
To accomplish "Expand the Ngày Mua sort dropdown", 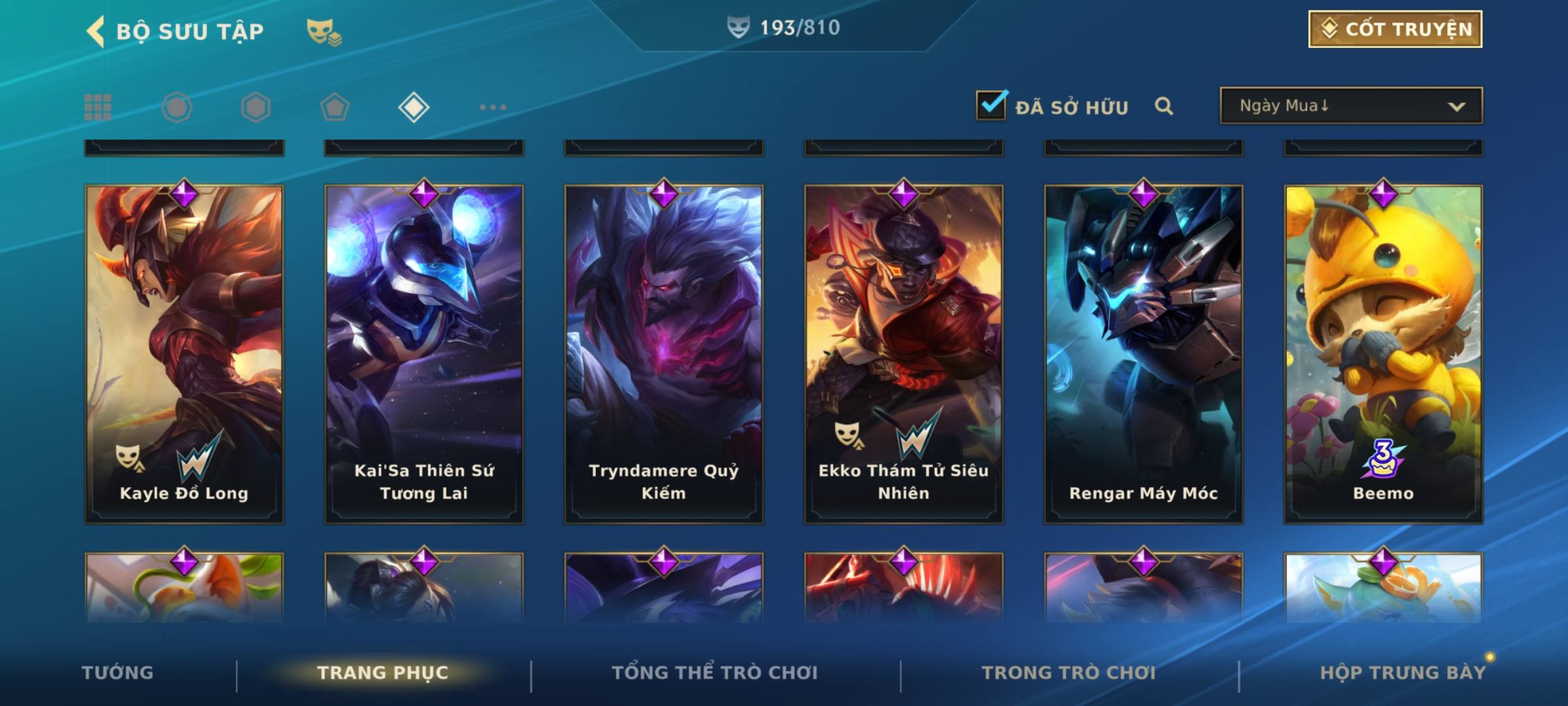I will pos(1351,105).
